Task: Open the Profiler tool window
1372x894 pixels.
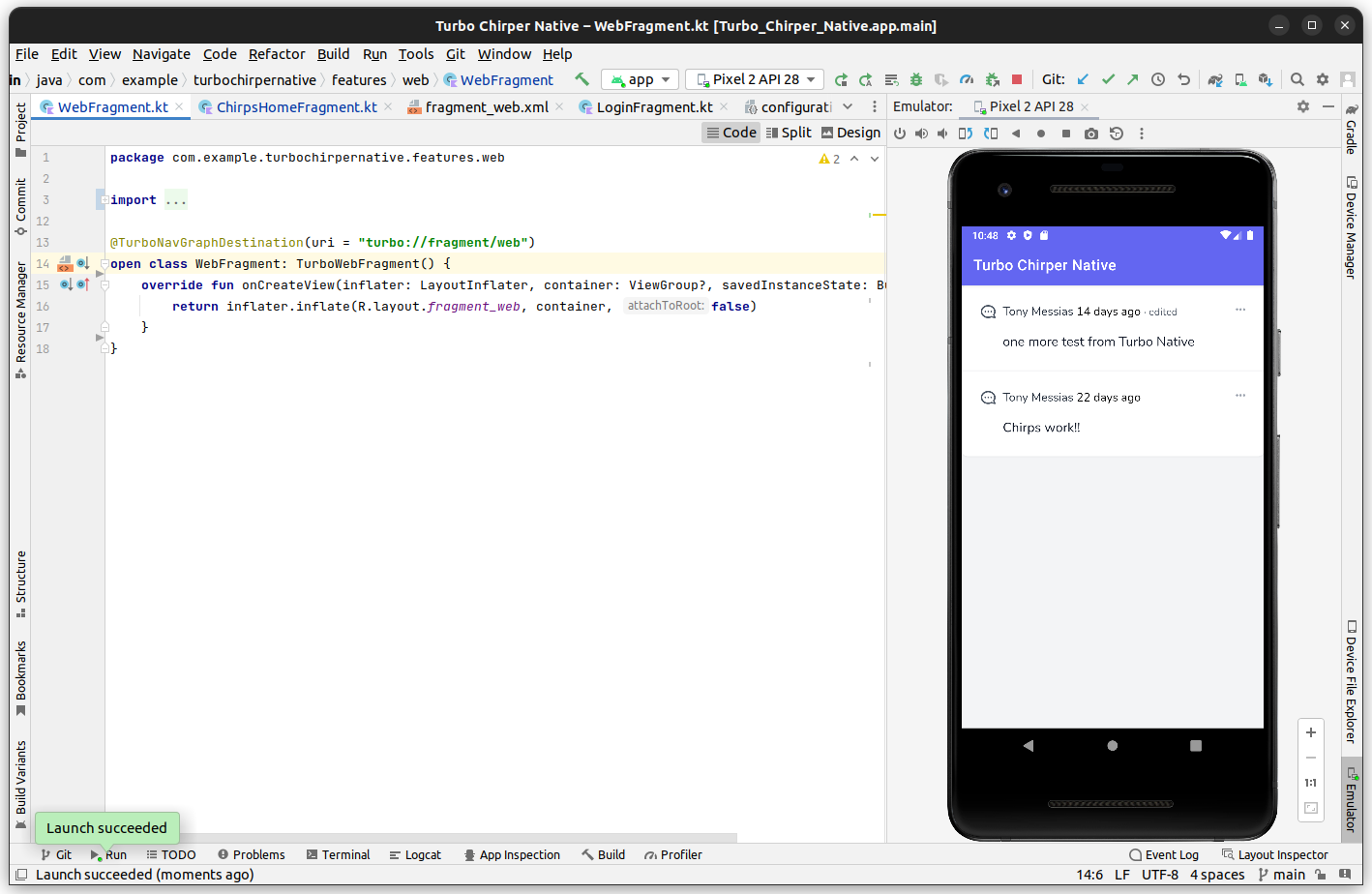Action: [673, 855]
